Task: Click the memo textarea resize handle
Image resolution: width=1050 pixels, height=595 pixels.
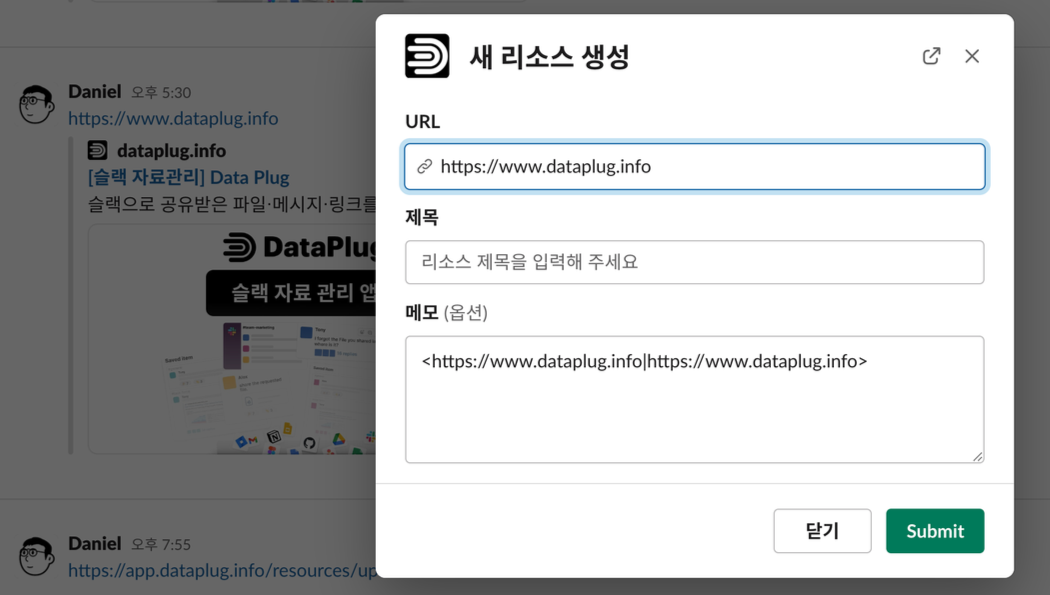Action: click(978, 456)
